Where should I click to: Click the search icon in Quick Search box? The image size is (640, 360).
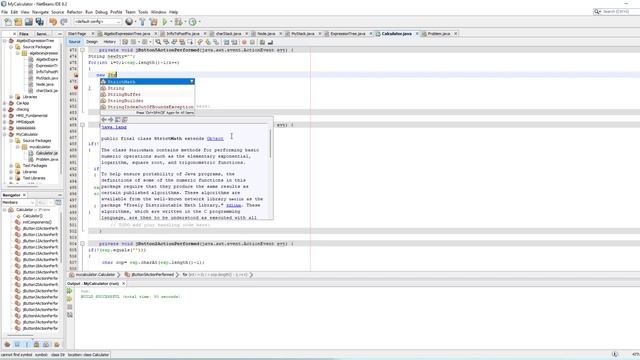click(x=598, y=11)
